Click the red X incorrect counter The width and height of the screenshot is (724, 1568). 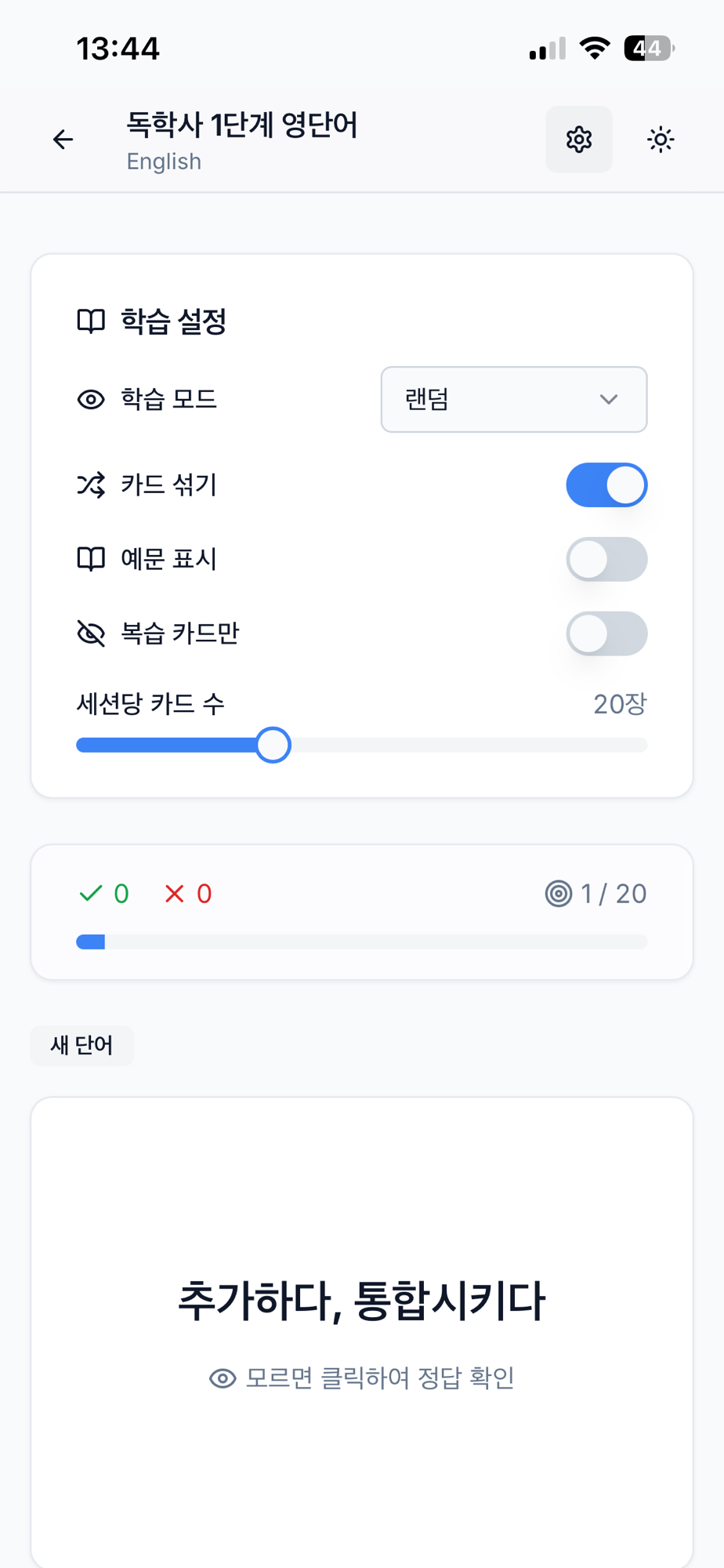coord(188,894)
